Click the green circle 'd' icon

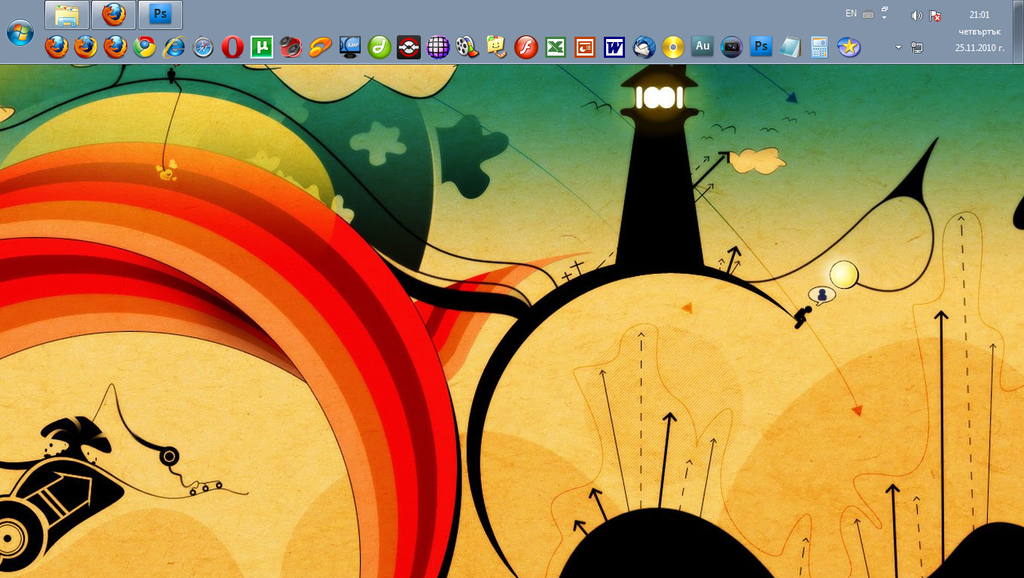point(379,47)
